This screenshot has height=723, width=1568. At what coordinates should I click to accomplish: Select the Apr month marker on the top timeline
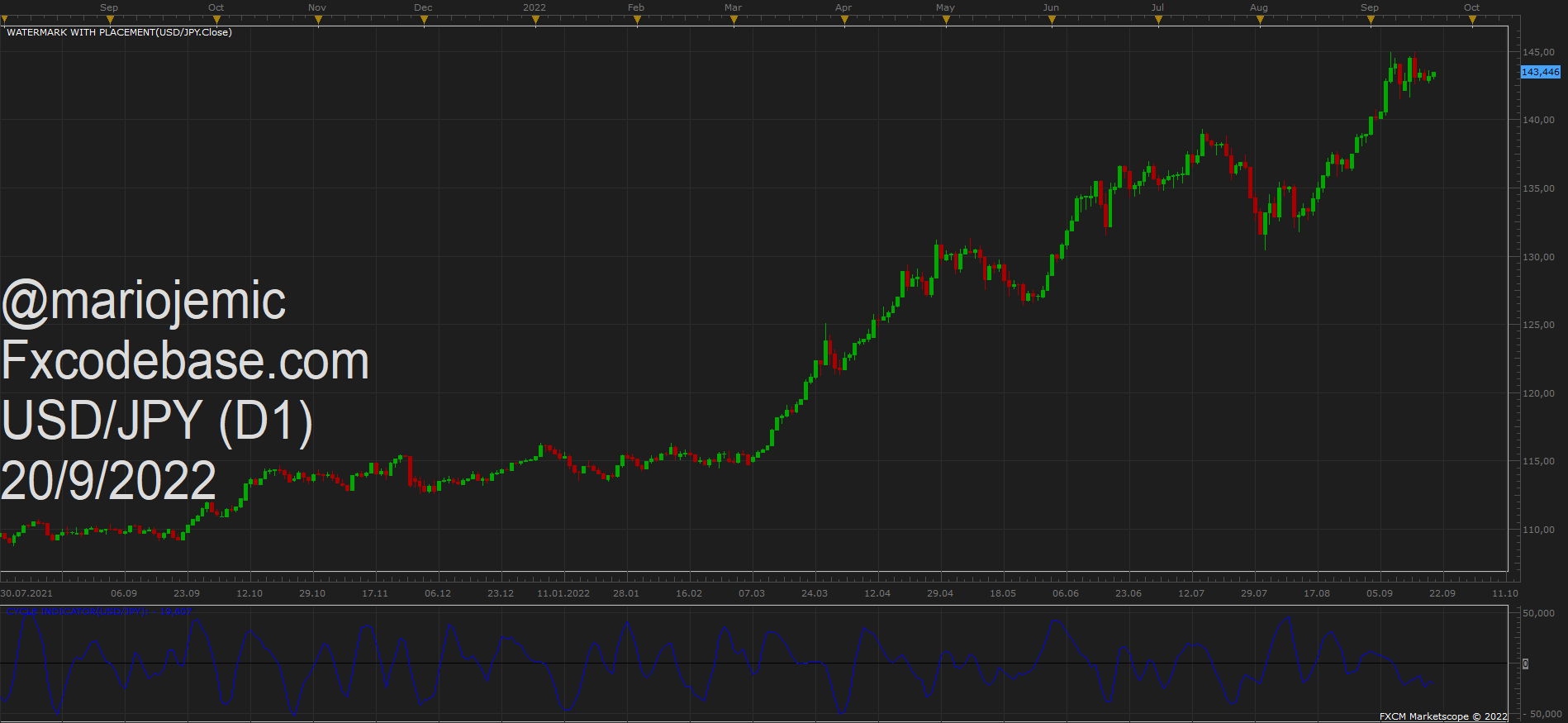[x=843, y=7]
